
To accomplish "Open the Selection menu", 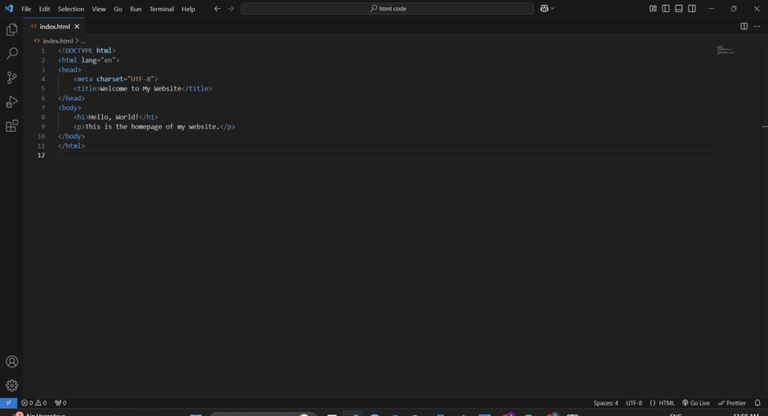I will (x=71, y=9).
